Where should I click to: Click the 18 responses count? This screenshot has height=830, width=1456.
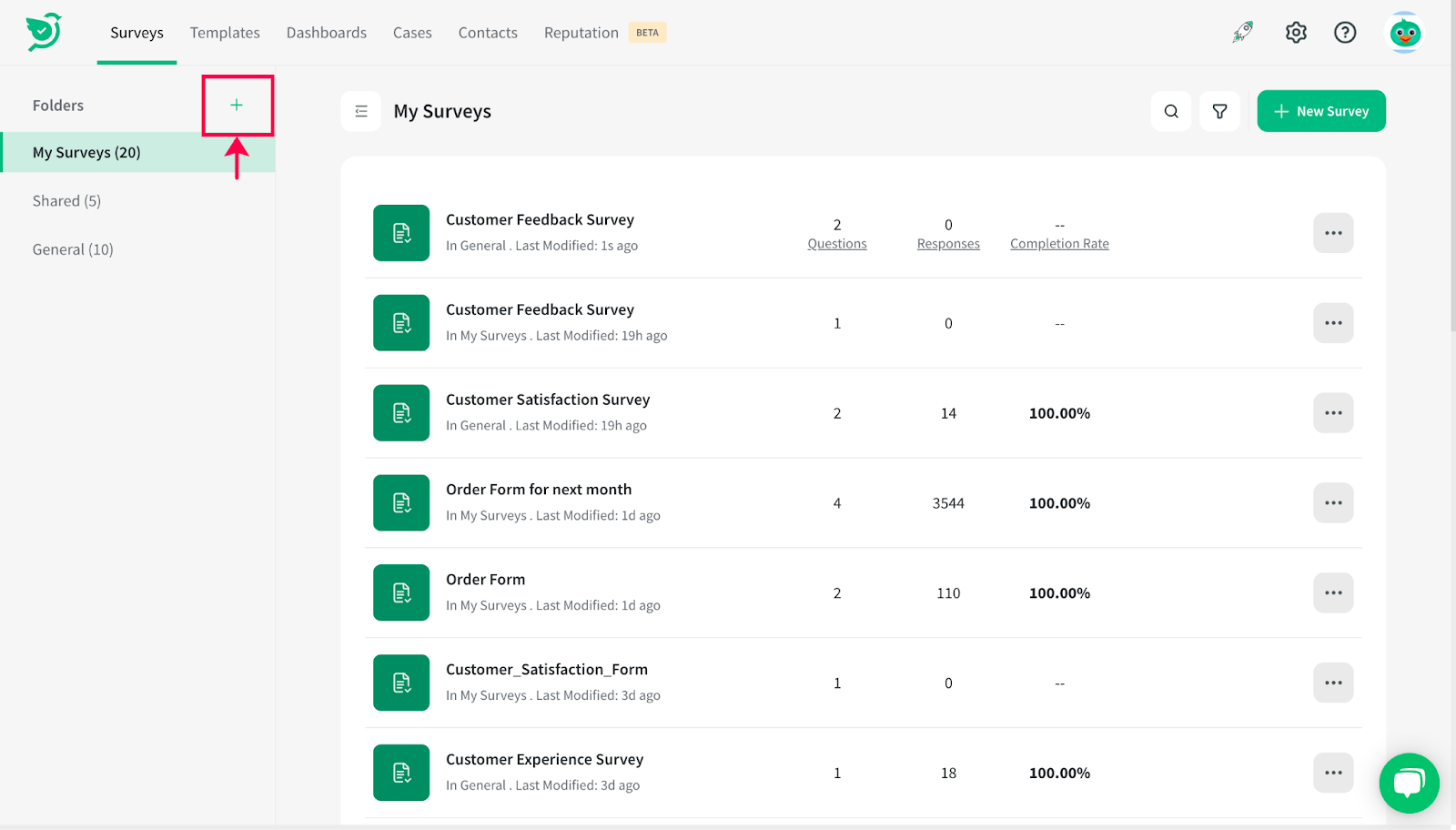click(948, 774)
